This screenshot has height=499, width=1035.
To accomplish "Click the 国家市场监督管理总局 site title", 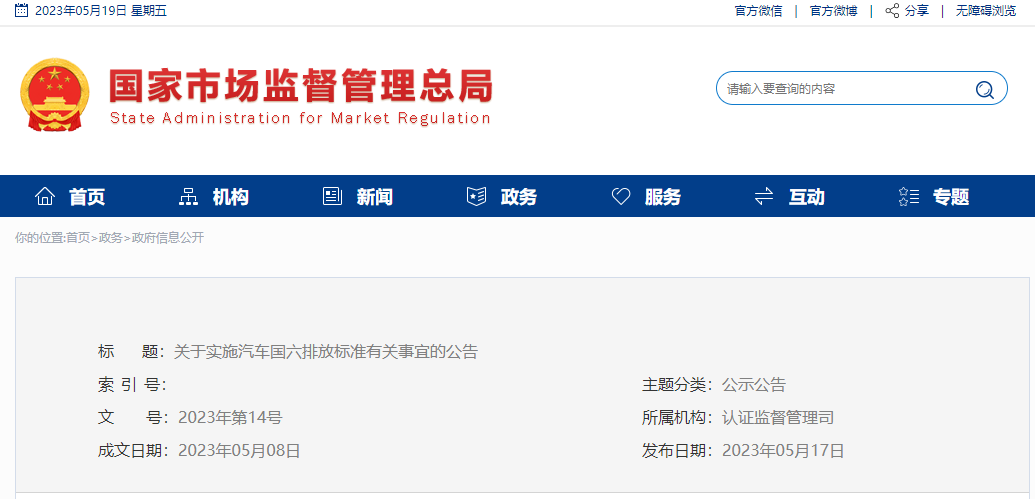I will coord(301,86).
